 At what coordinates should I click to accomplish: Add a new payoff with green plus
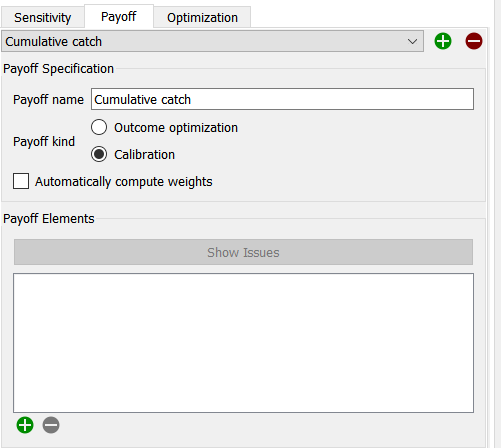[443, 41]
